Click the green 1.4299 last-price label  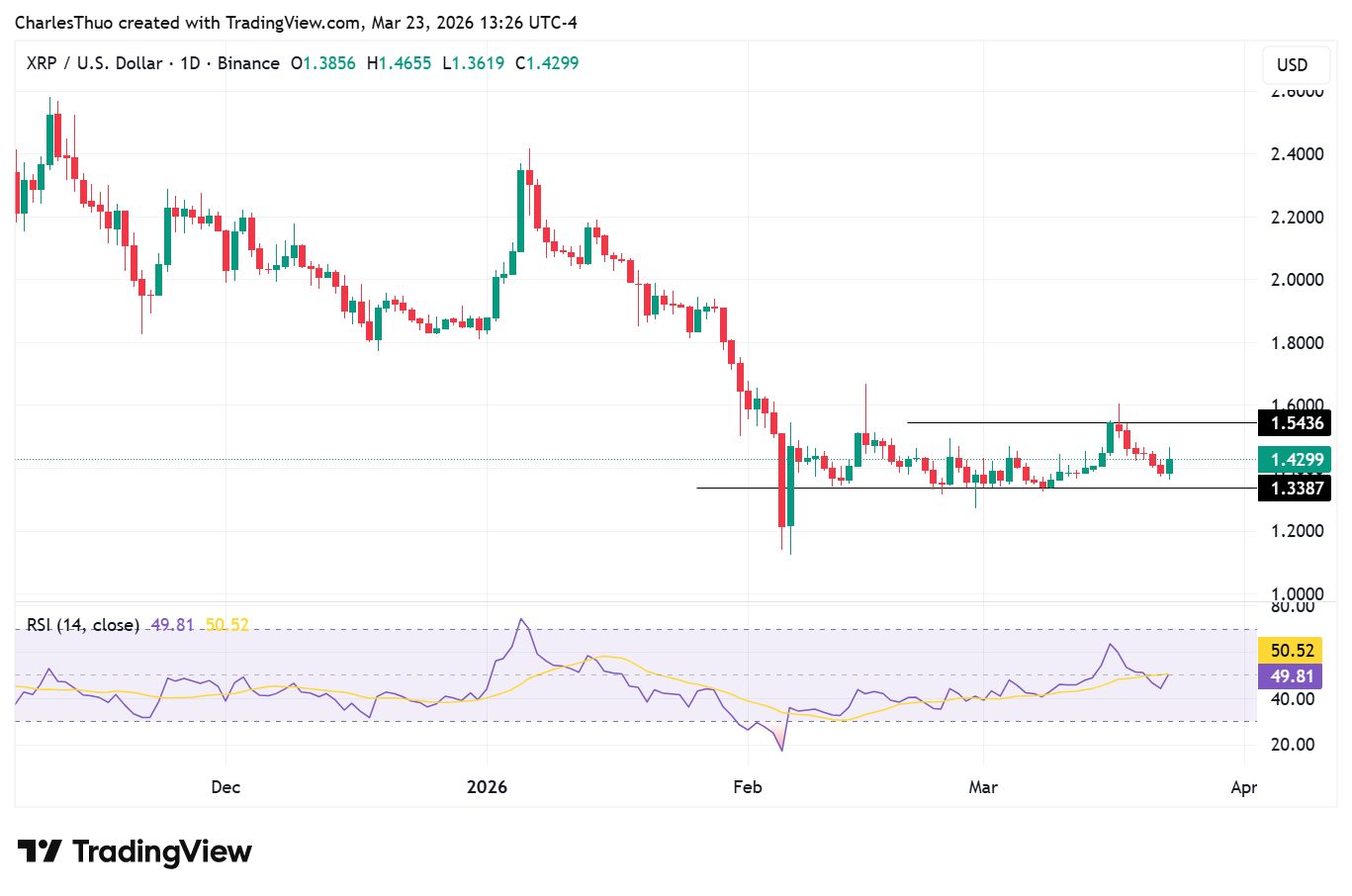click(x=1293, y=459)
